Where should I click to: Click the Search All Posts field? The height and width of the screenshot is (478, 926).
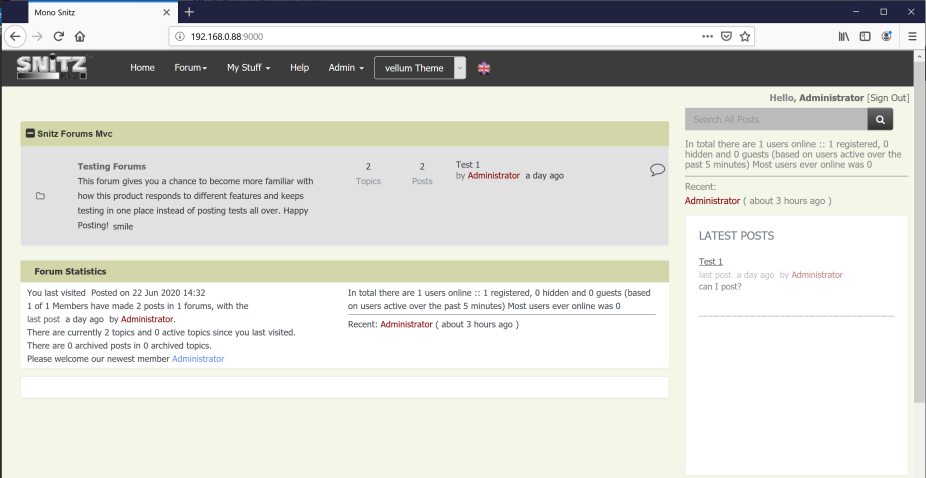[775, 120]
